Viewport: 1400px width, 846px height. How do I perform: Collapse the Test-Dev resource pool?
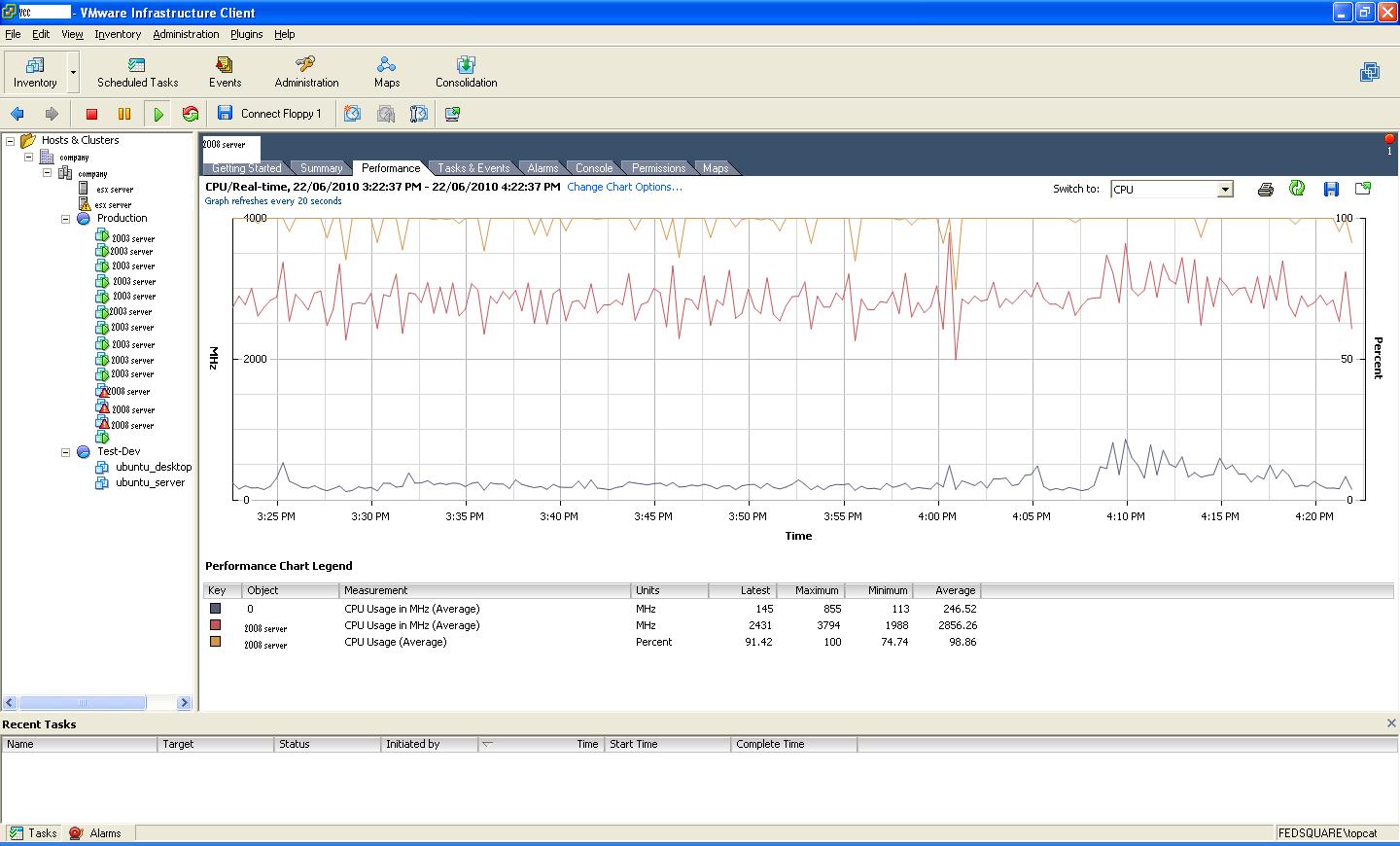click(66, 452)
